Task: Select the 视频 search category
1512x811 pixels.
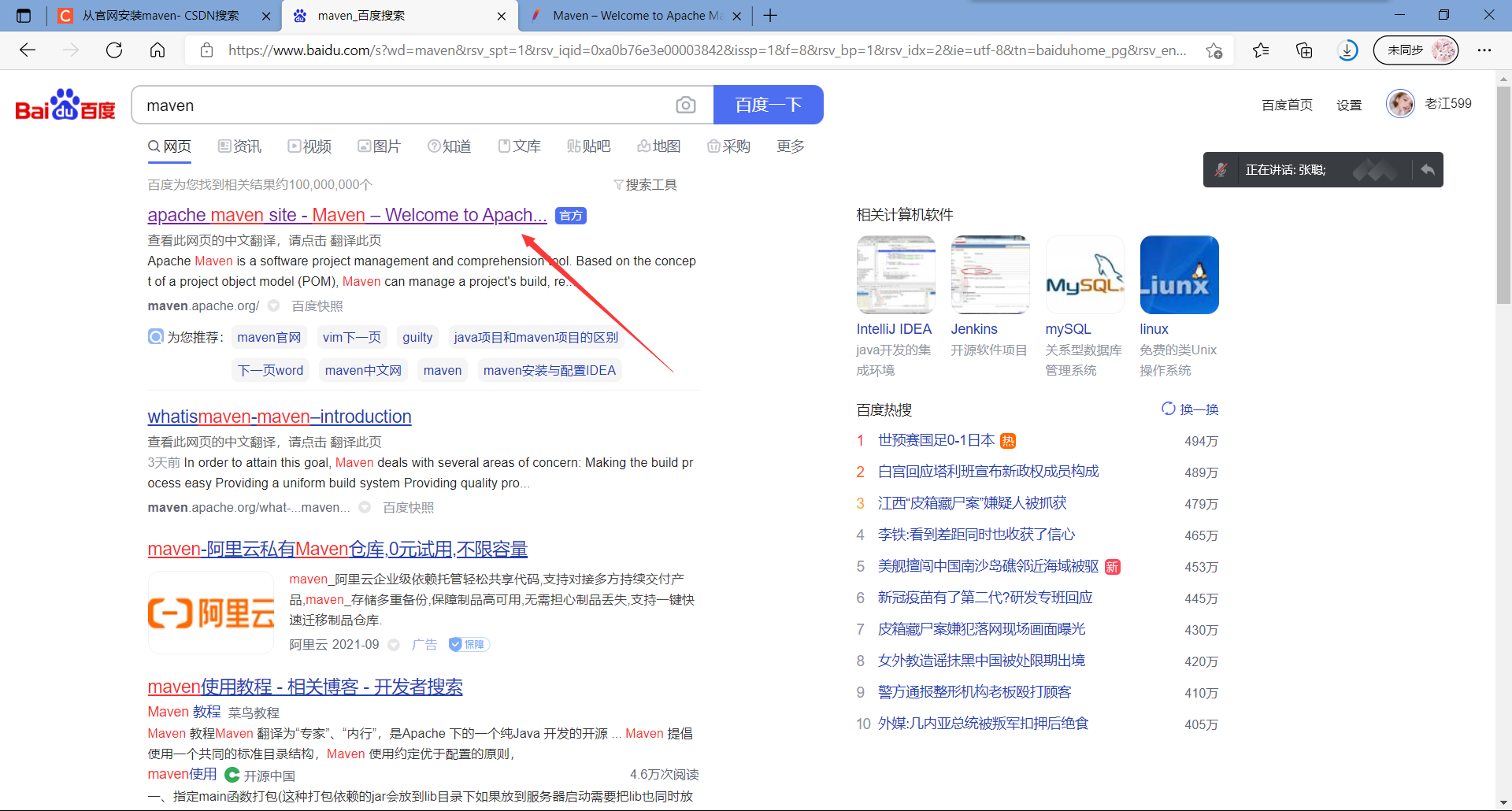Action: click(309, 146)
